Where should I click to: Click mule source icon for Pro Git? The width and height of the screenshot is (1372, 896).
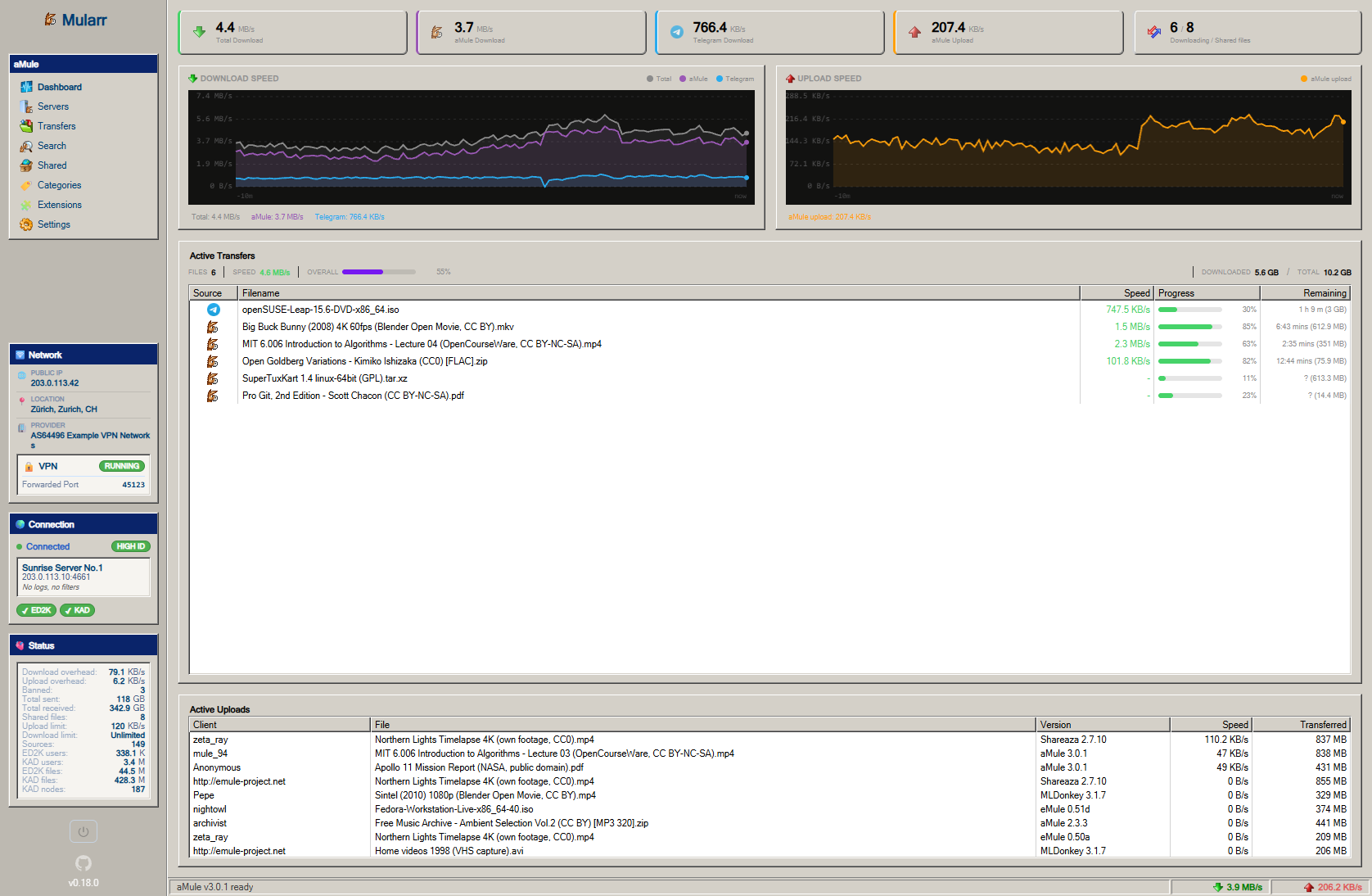click(213, 396)
